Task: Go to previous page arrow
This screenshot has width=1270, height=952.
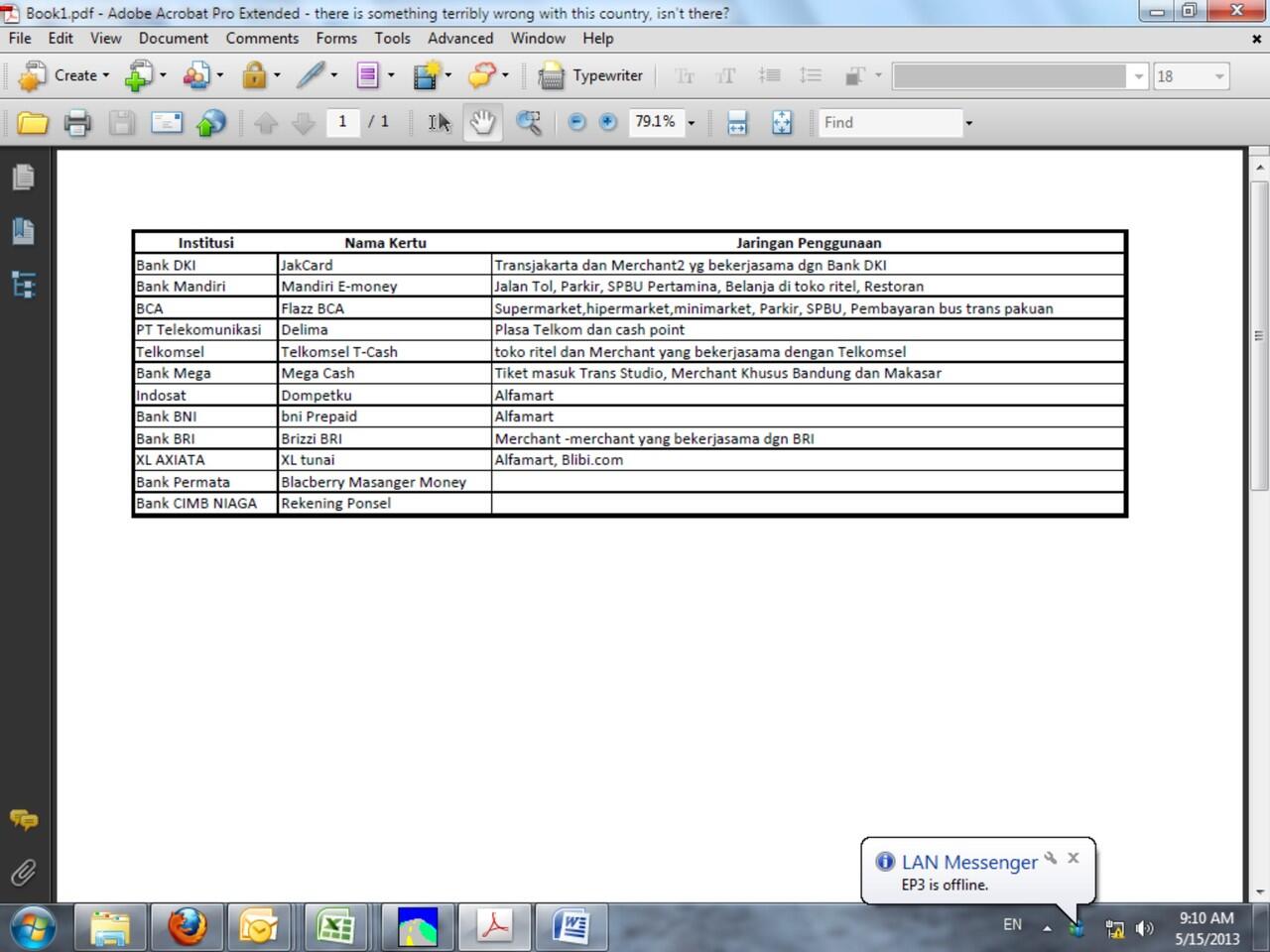Action: (x=266, y=123)
